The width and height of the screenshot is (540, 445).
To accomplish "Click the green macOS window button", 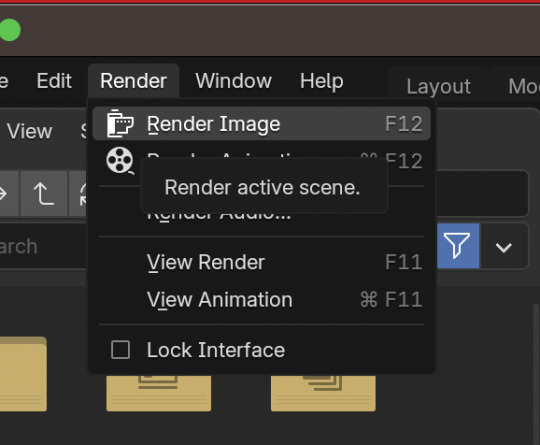I will pos(9,30).
